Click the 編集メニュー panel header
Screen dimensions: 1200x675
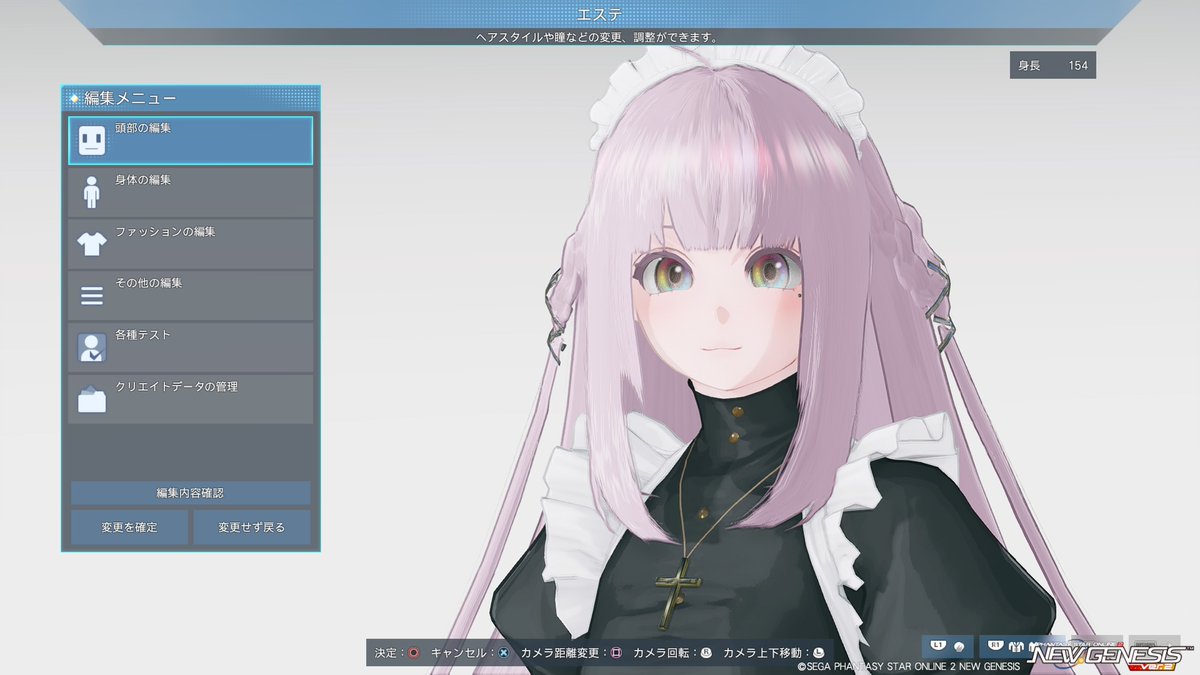[190, 98]
